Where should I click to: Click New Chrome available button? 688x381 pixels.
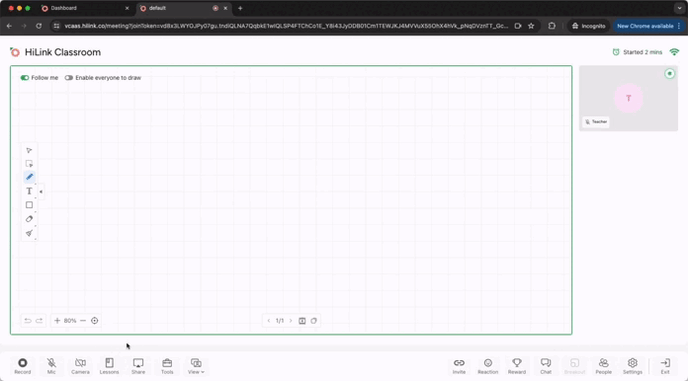tap(649, 26)
